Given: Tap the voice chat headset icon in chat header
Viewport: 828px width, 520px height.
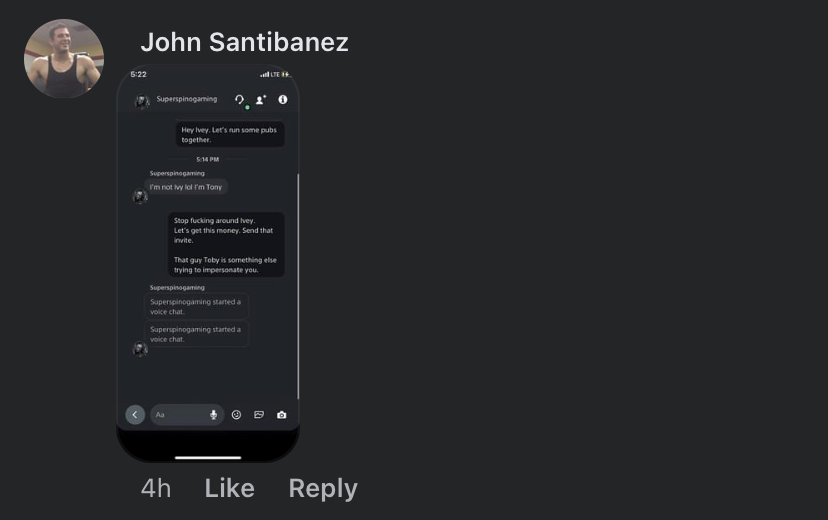Looking at the screenshot, I should pyautogui.click(x=240, y=100).
